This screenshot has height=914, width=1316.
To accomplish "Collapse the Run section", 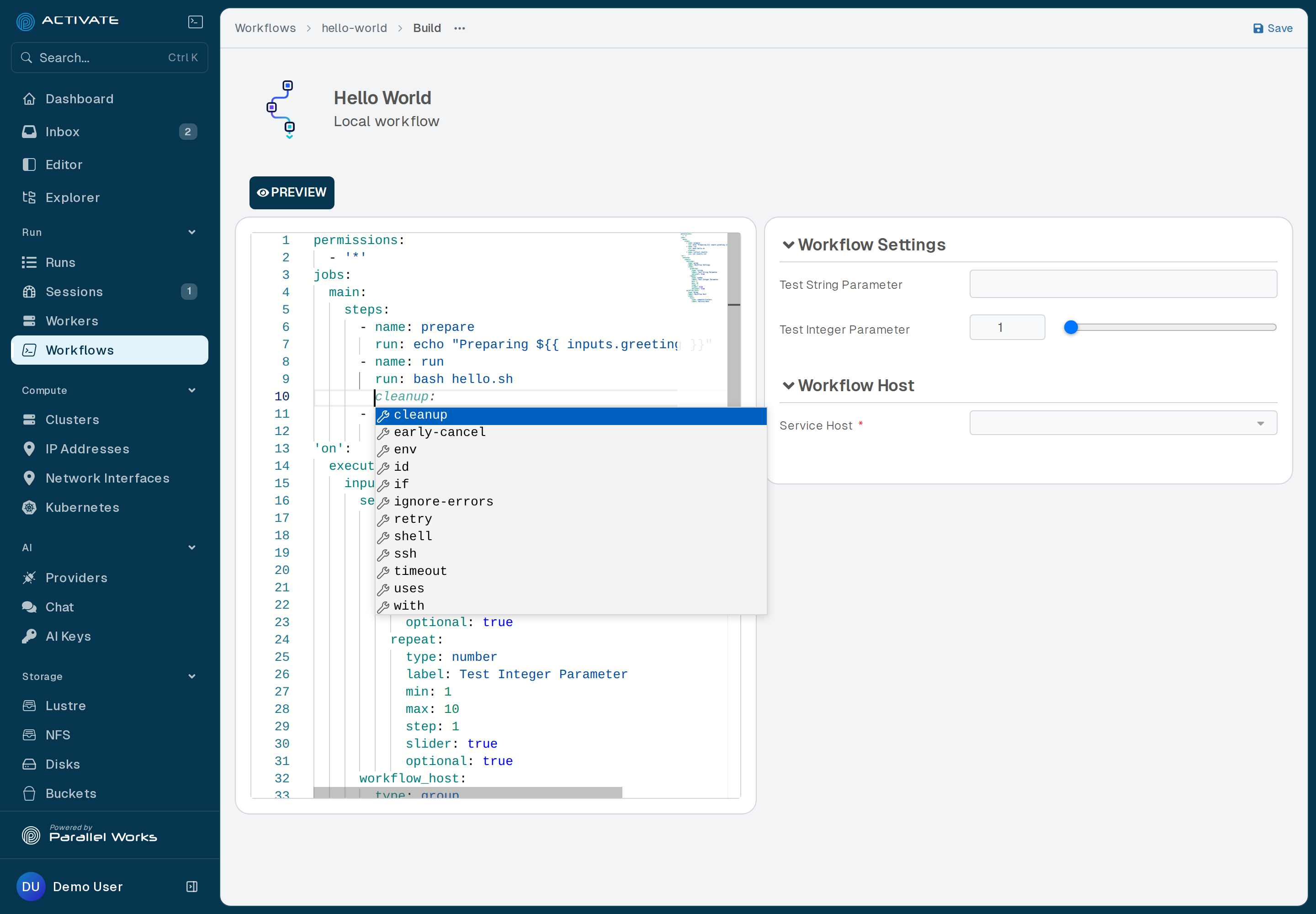I will point(192,233).
